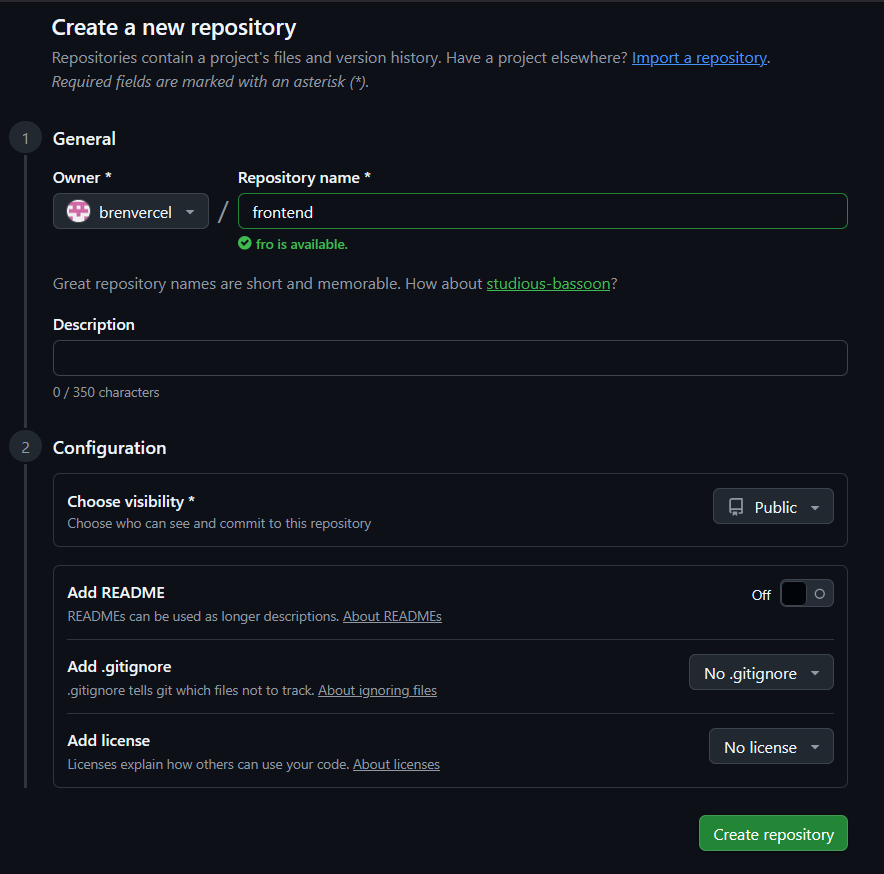Click the Create a new repository heading
884x874 pixels.
pyautogui.click(x=174, y=28)
